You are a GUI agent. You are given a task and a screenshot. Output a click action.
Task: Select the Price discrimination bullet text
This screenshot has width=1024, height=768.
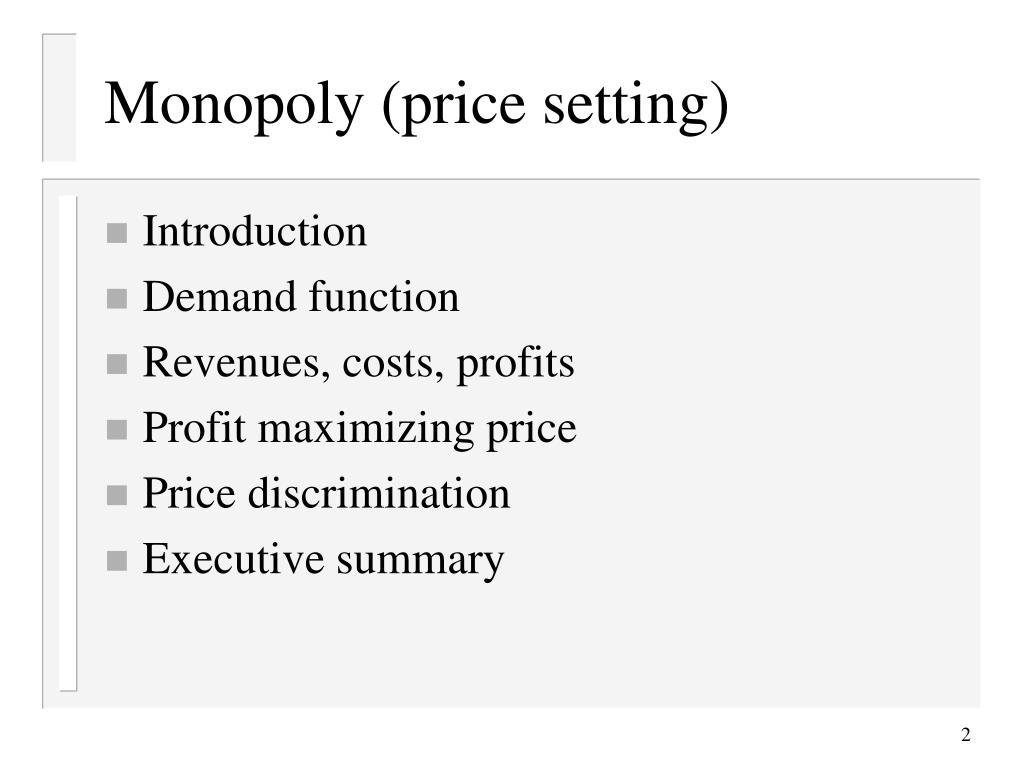pos(326,493)
